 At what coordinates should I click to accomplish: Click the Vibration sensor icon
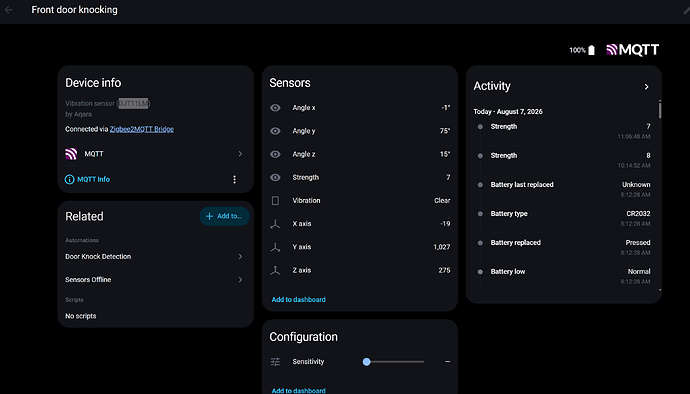pos(275,200)
